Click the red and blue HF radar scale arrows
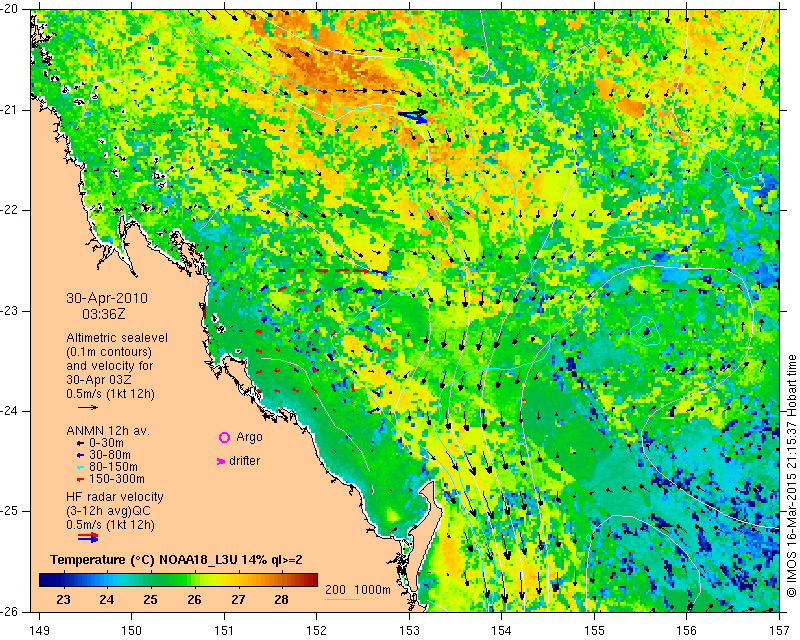 88,537
